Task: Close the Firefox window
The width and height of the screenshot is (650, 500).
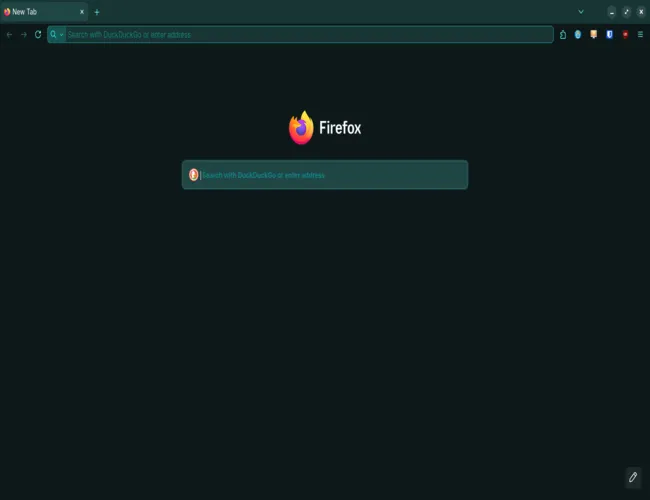Action: point(641,12)
